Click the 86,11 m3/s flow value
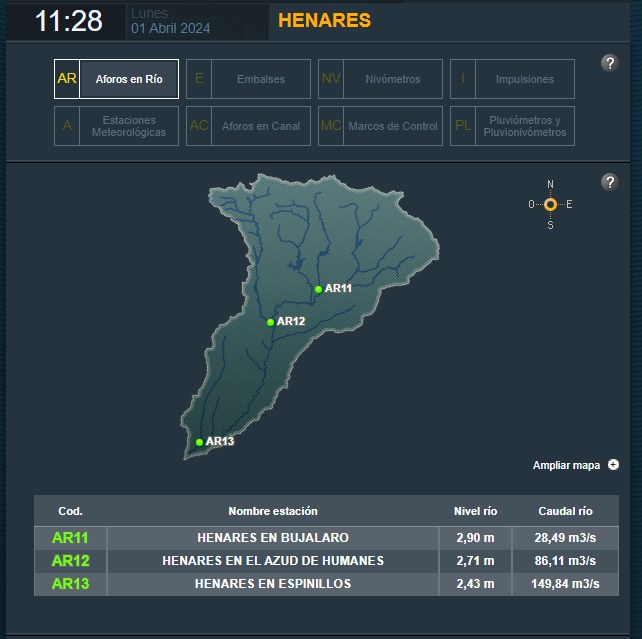The image size is (642, 639). (x=565, y=561)
